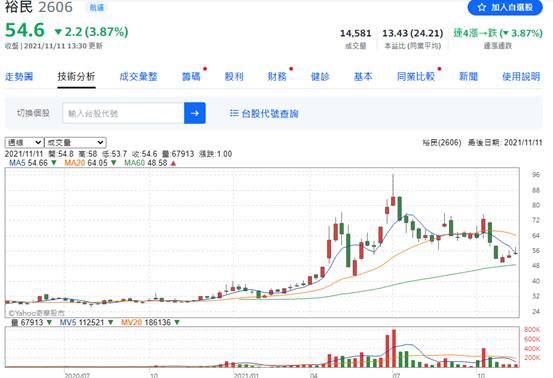Expand the 週線 period dropdown

24,142
